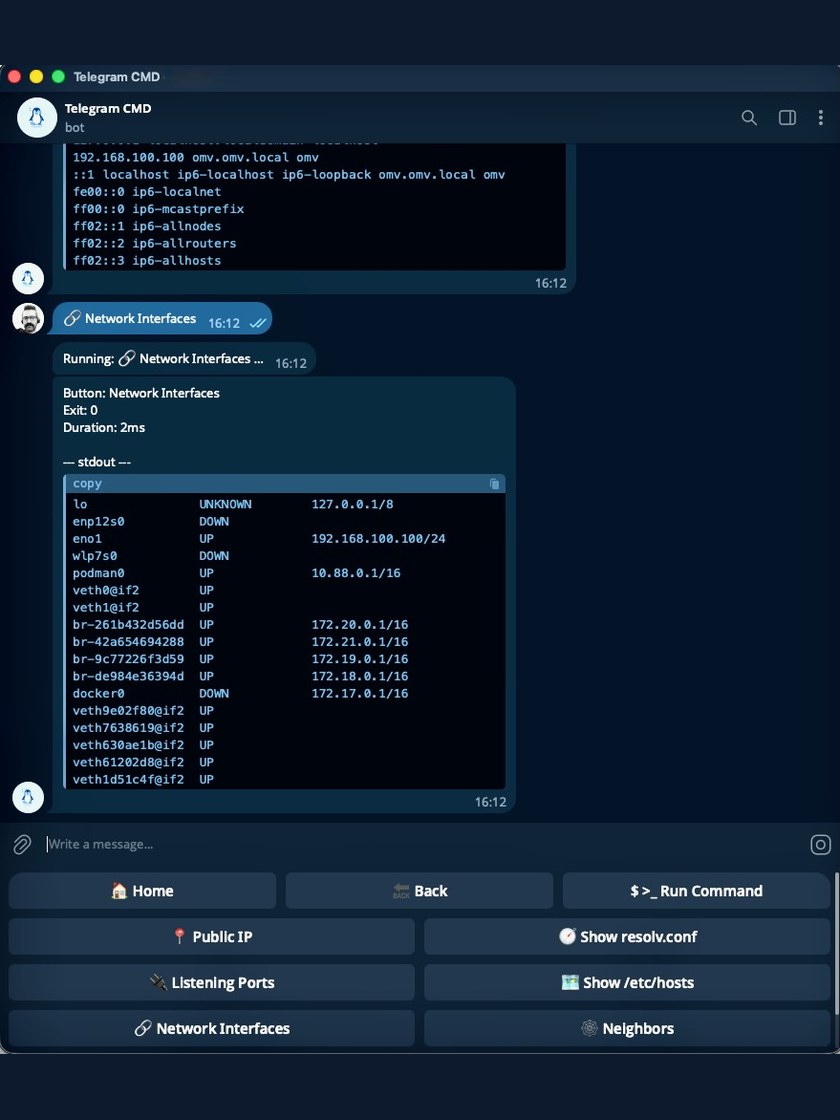The height and width of the screenshot is (1120, 840).
Task: Click Show resolv.conf button
Action: (x=627, y=936)
